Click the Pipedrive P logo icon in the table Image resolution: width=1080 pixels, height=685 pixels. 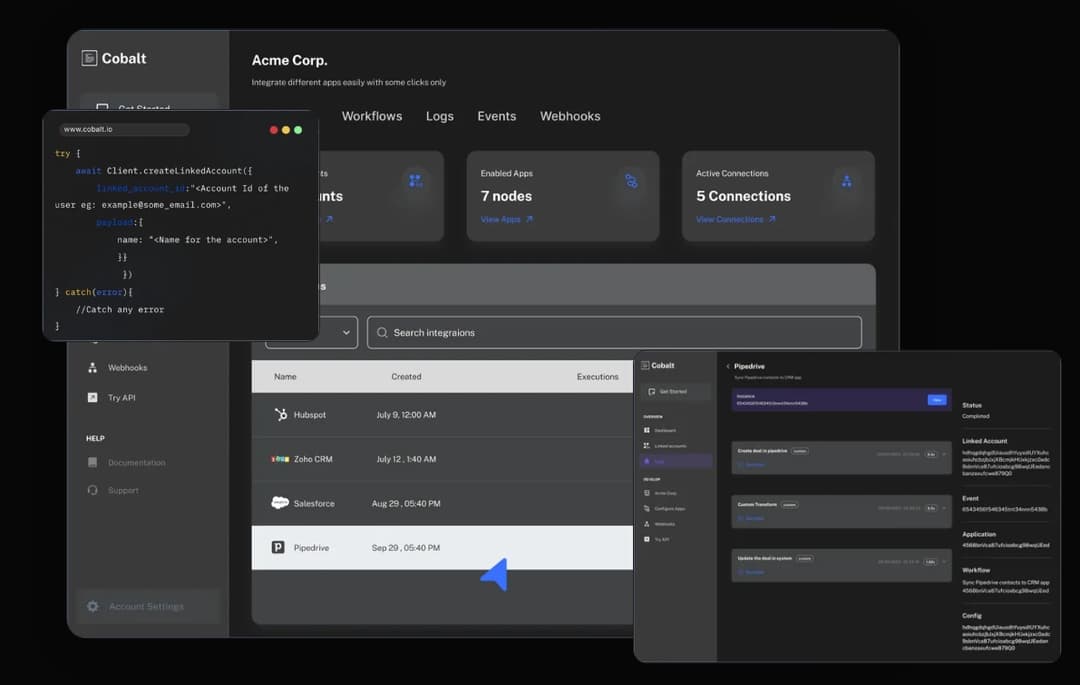(x=278, y=547)
